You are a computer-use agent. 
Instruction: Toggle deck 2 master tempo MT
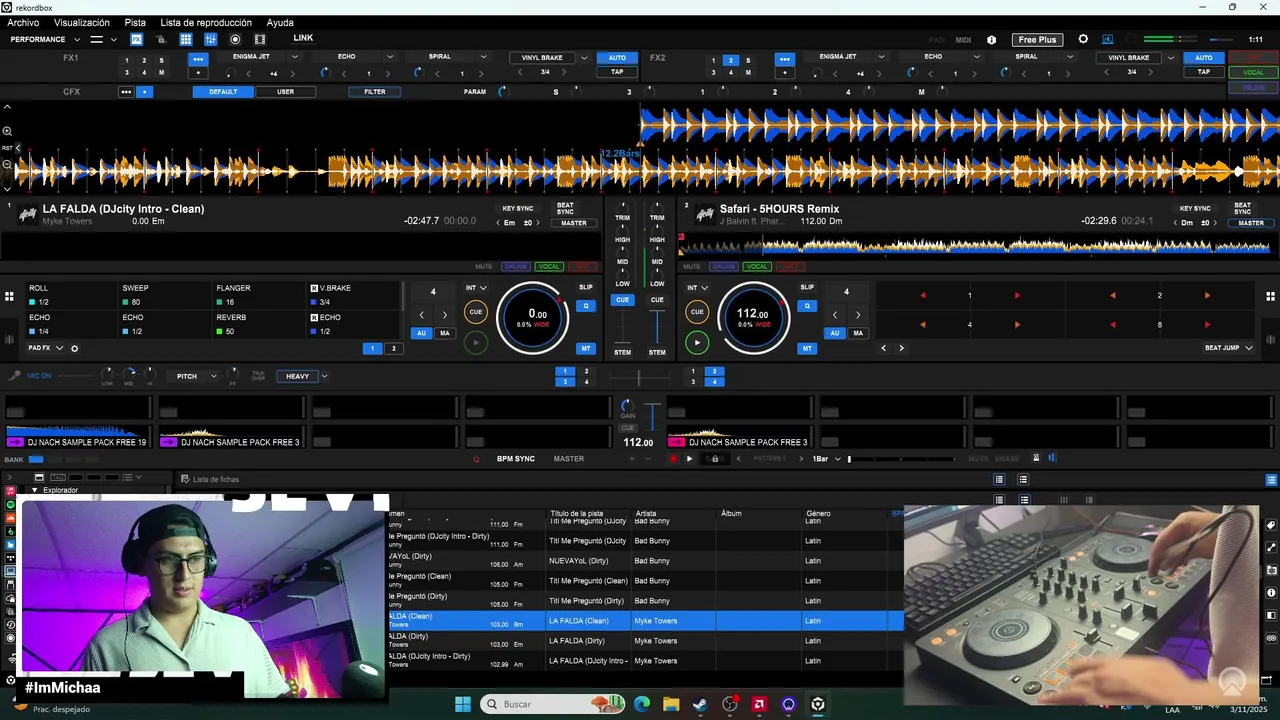point(807,348)
